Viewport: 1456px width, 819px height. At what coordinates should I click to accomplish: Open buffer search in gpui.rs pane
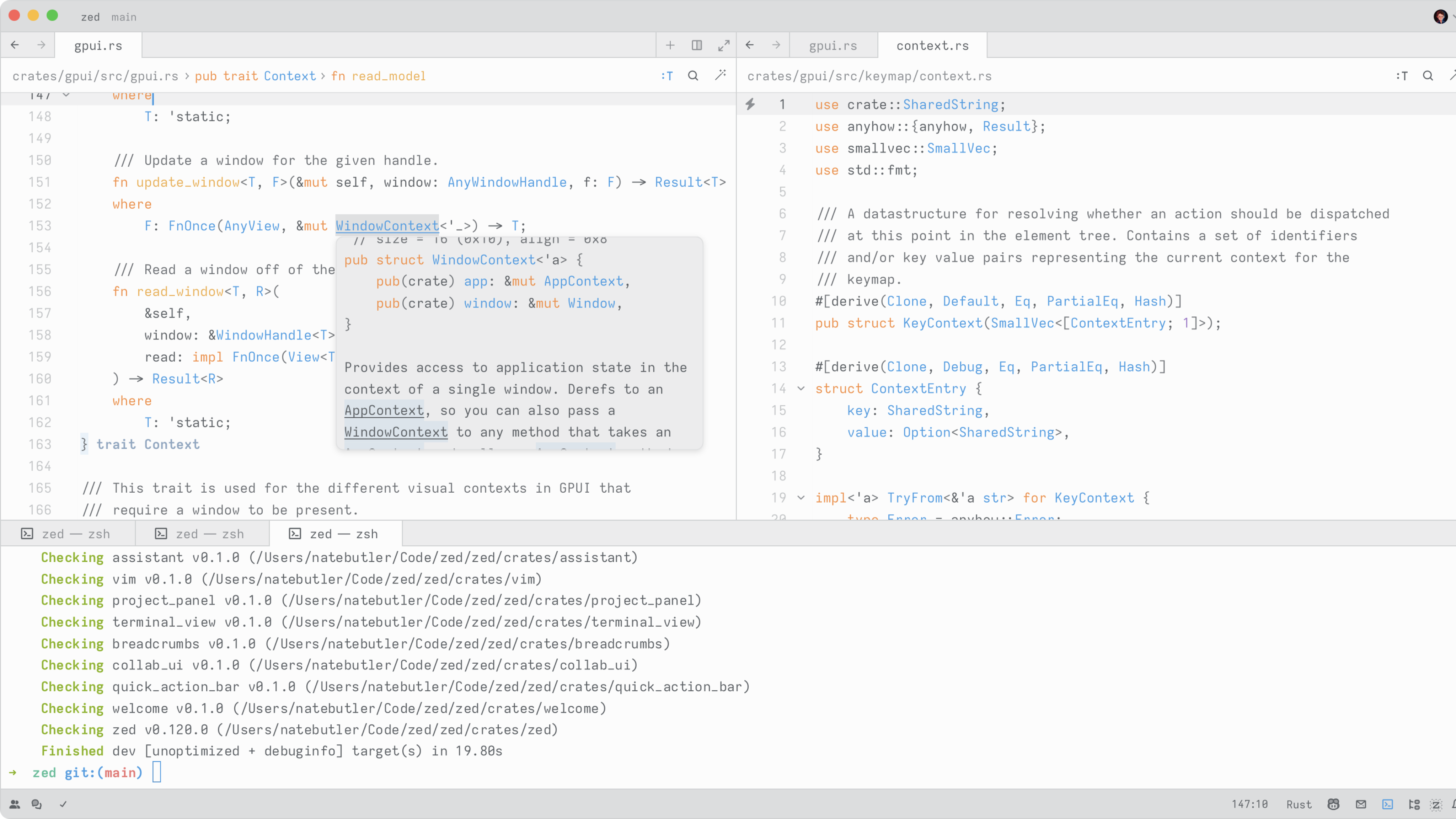coord(693,76)
